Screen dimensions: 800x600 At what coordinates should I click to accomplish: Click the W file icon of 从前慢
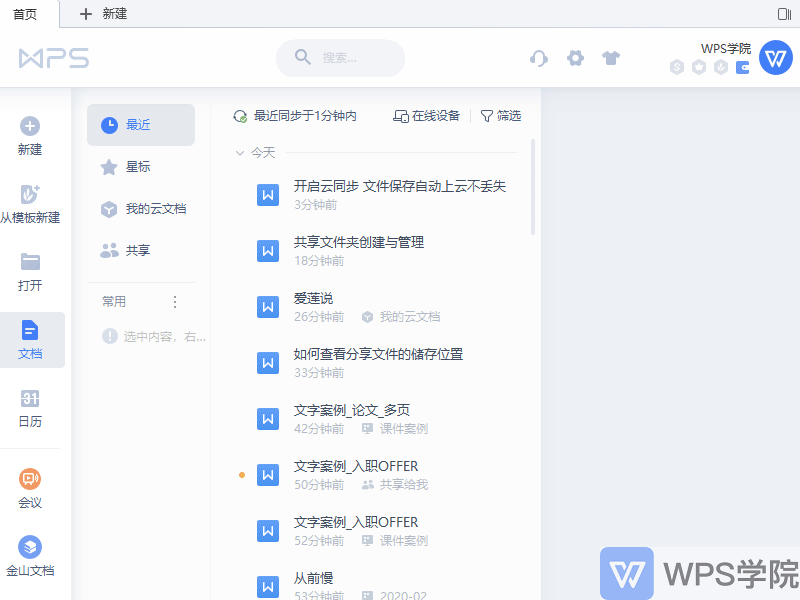click(x=268, y=587)
